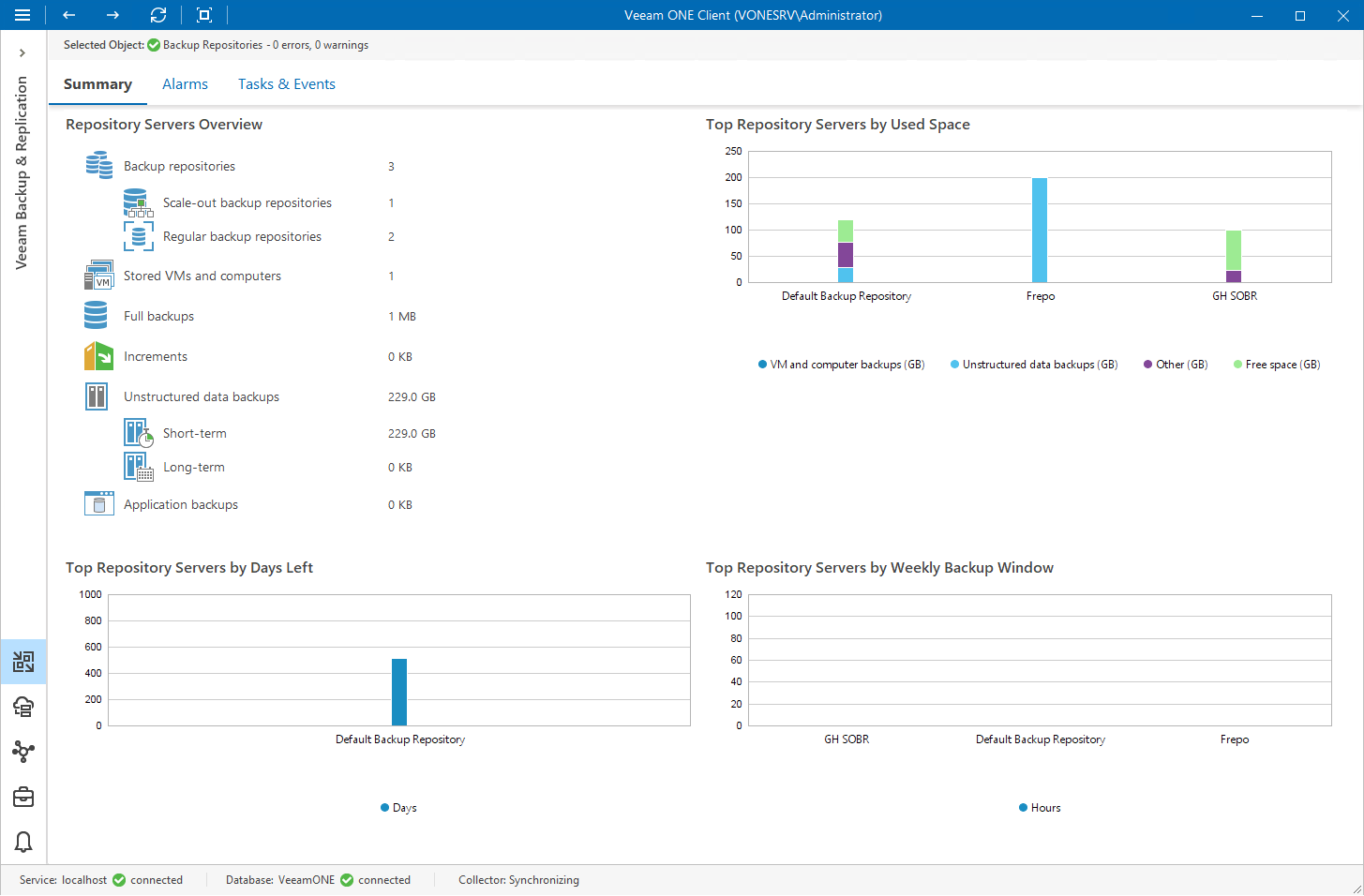Select the highlighted data protection view icon

[22, 661]
